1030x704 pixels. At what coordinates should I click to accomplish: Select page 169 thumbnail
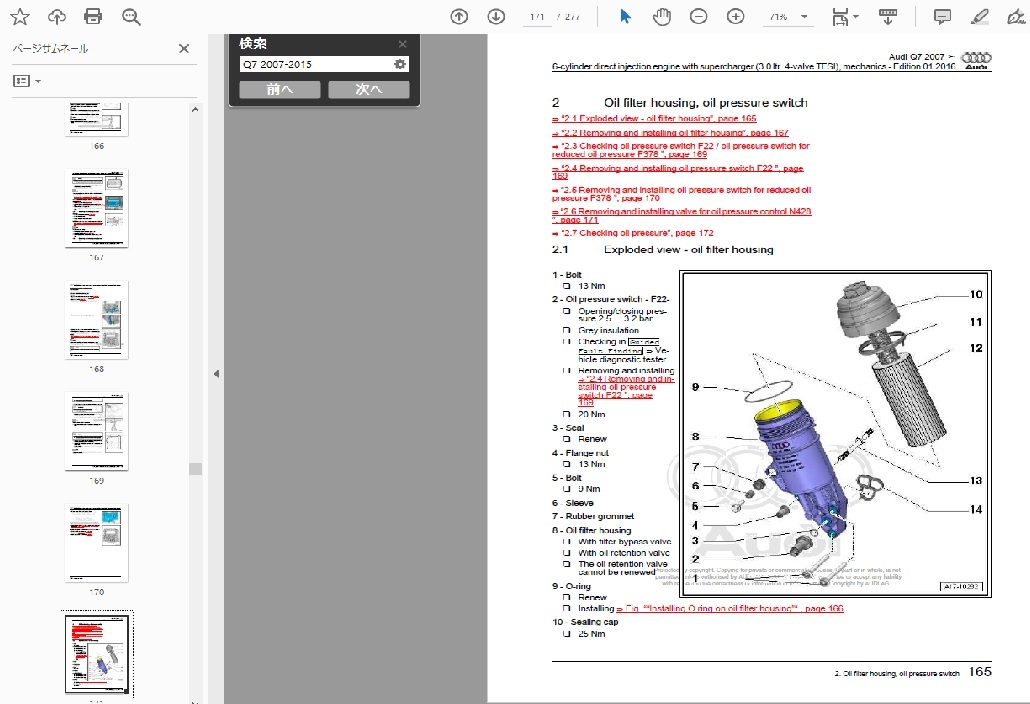tap(97, 431)
